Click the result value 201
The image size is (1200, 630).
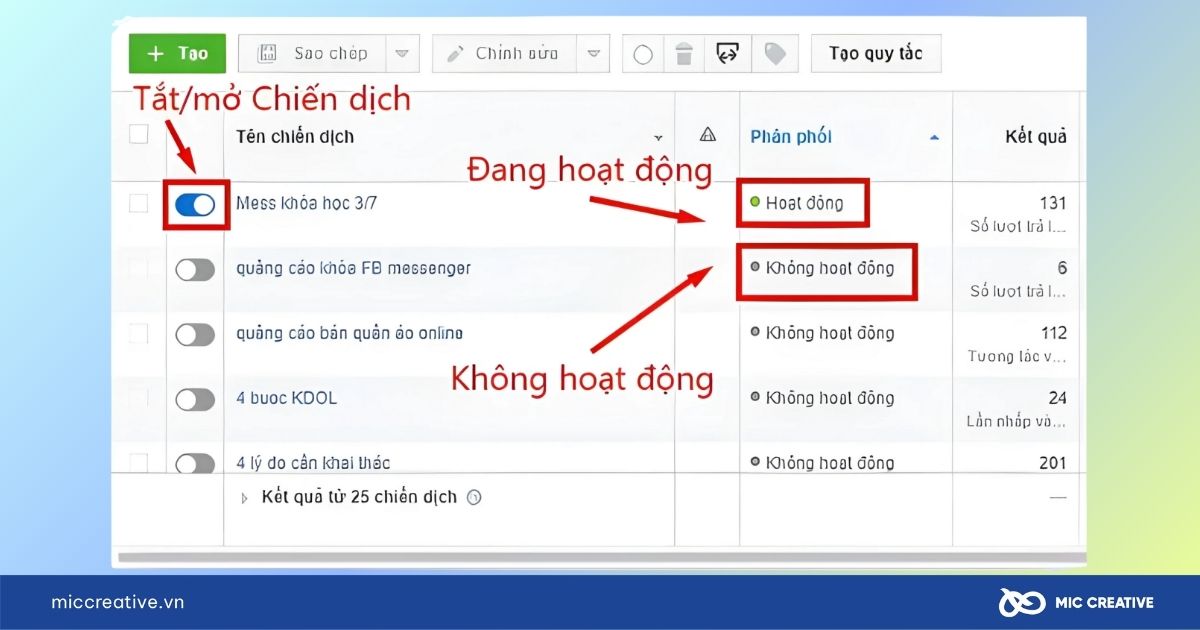[1053, 462]
